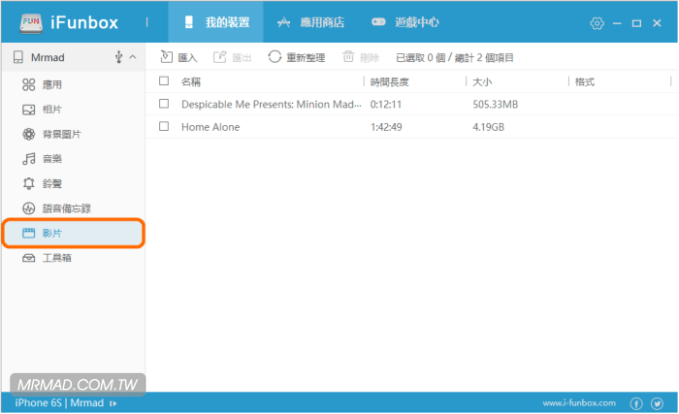
Task: Click arrow icon beside iPhone 6S status
Action: click(x=113, y=404)
